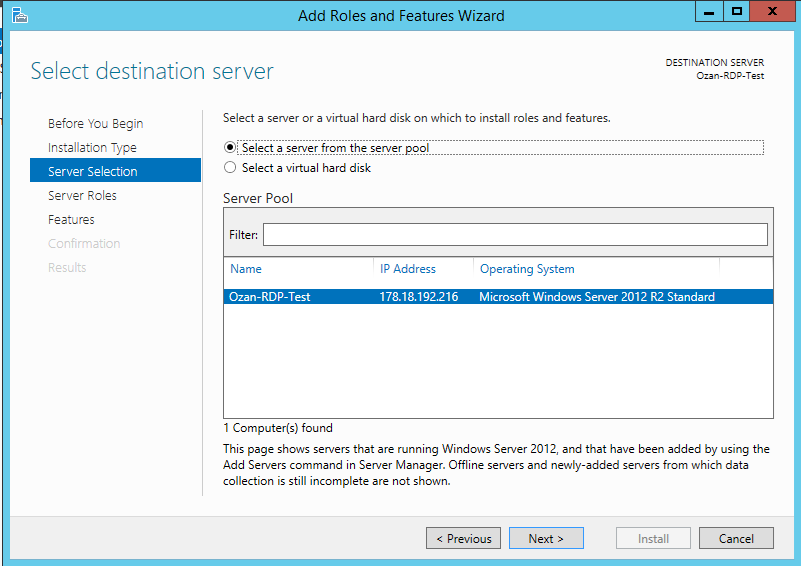Maximize the wizard window
801x566 pixels.
(x=737, y=12)
